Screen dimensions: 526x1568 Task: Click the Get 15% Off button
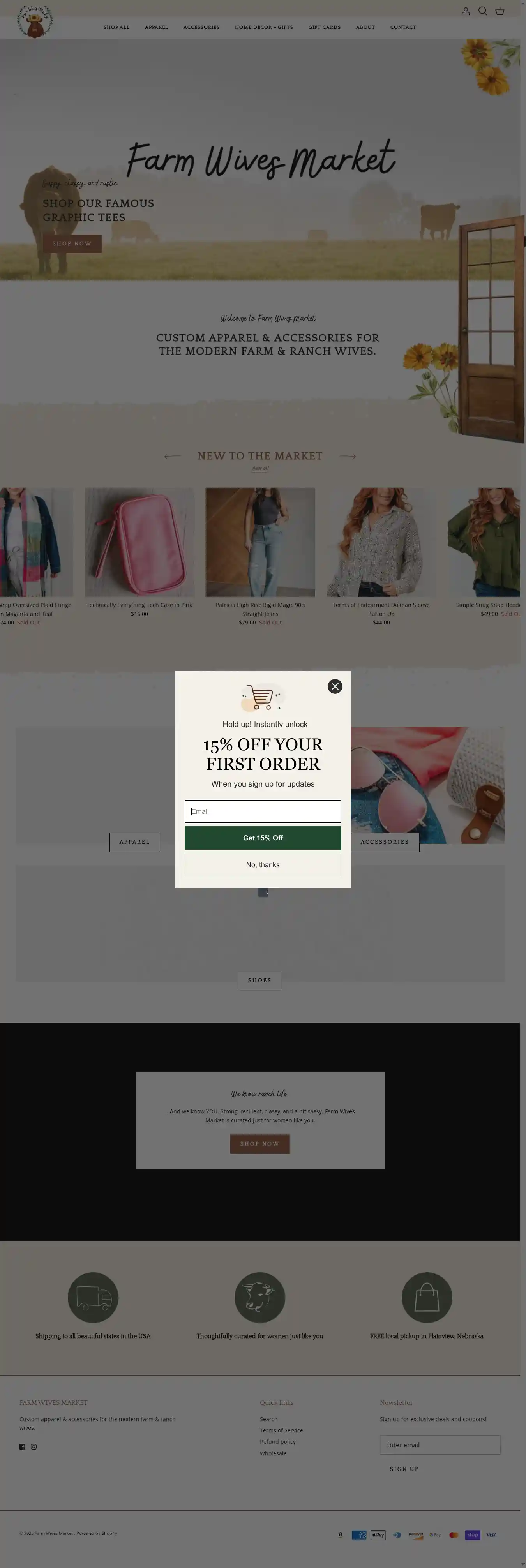[263, 838]
